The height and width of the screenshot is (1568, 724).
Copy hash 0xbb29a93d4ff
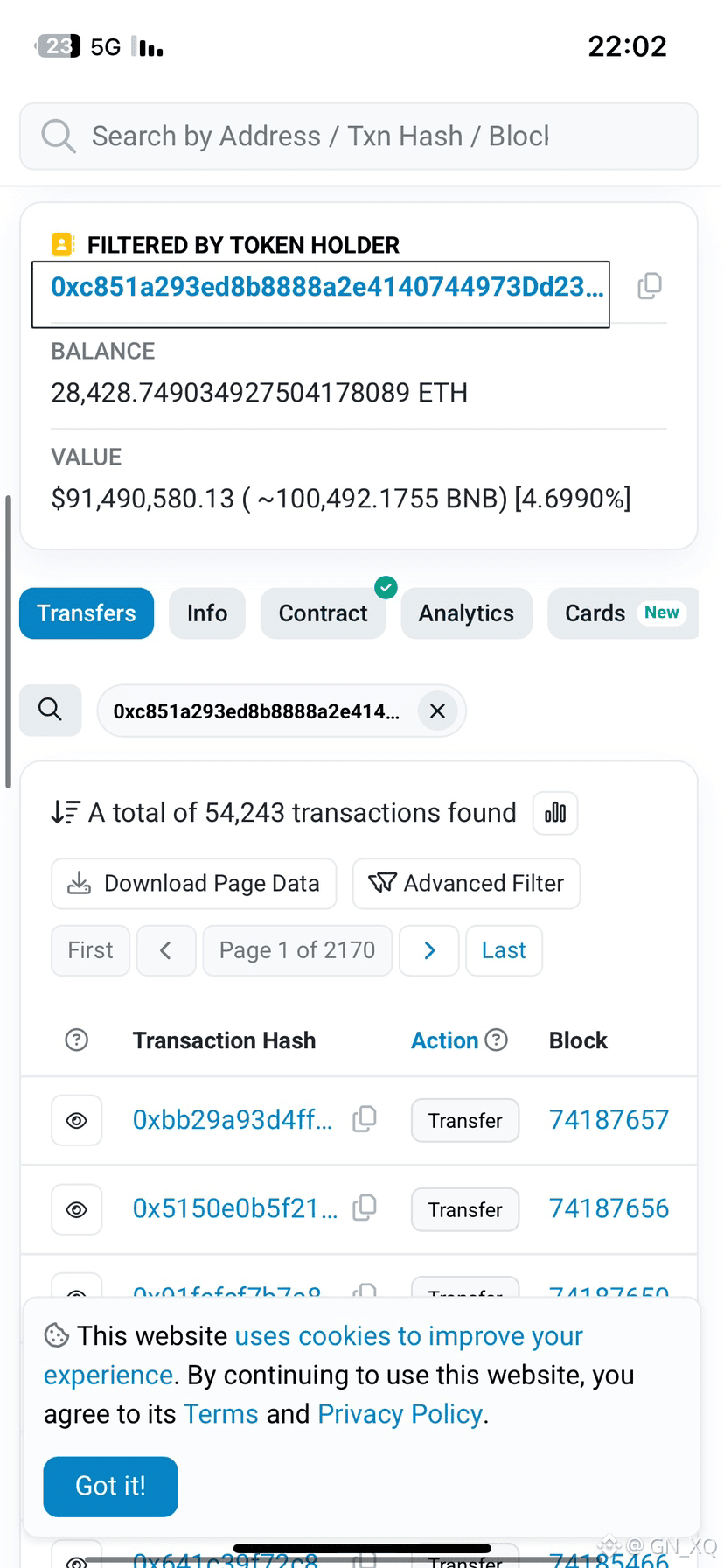point(365,1119)
